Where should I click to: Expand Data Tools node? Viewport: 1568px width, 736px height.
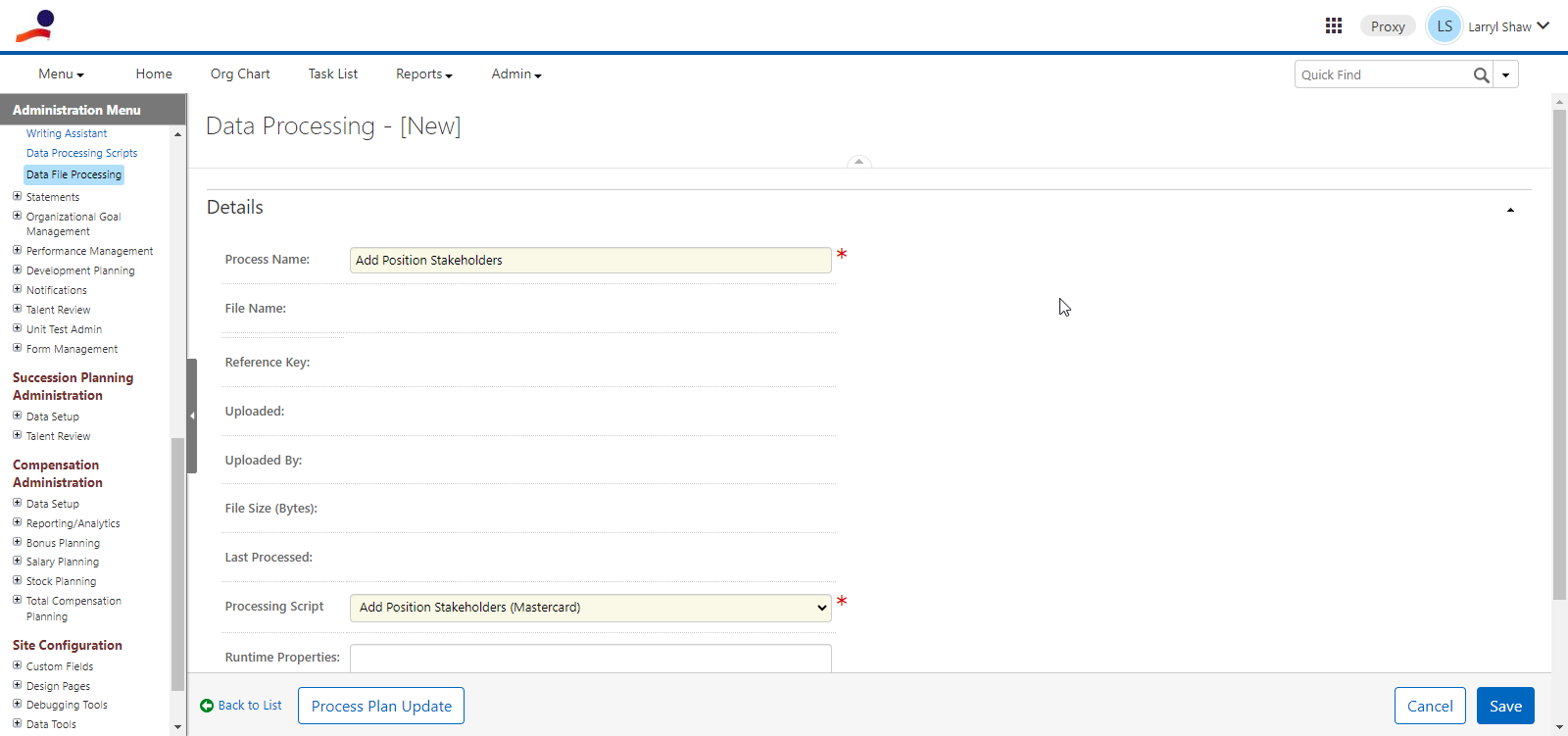(x=17, y=723)
